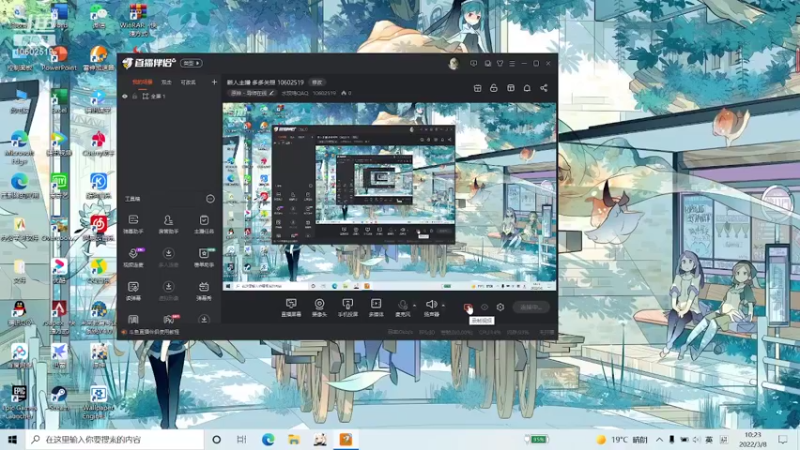Open the skin (shirt) icon in title bar
Viewport: 800px width, 450px height.
click(x=500, y=63)
